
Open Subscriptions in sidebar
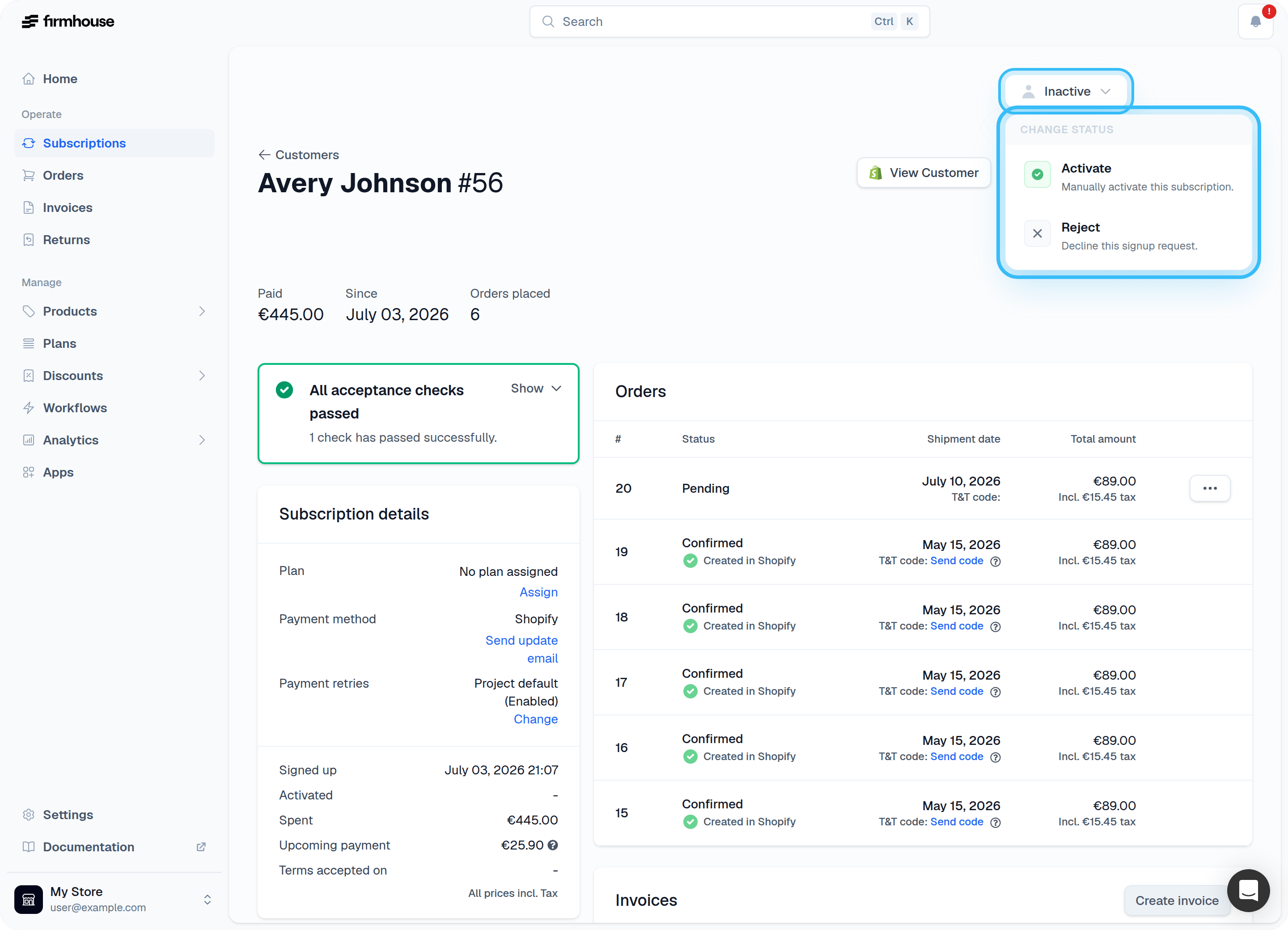coord(114,143)
